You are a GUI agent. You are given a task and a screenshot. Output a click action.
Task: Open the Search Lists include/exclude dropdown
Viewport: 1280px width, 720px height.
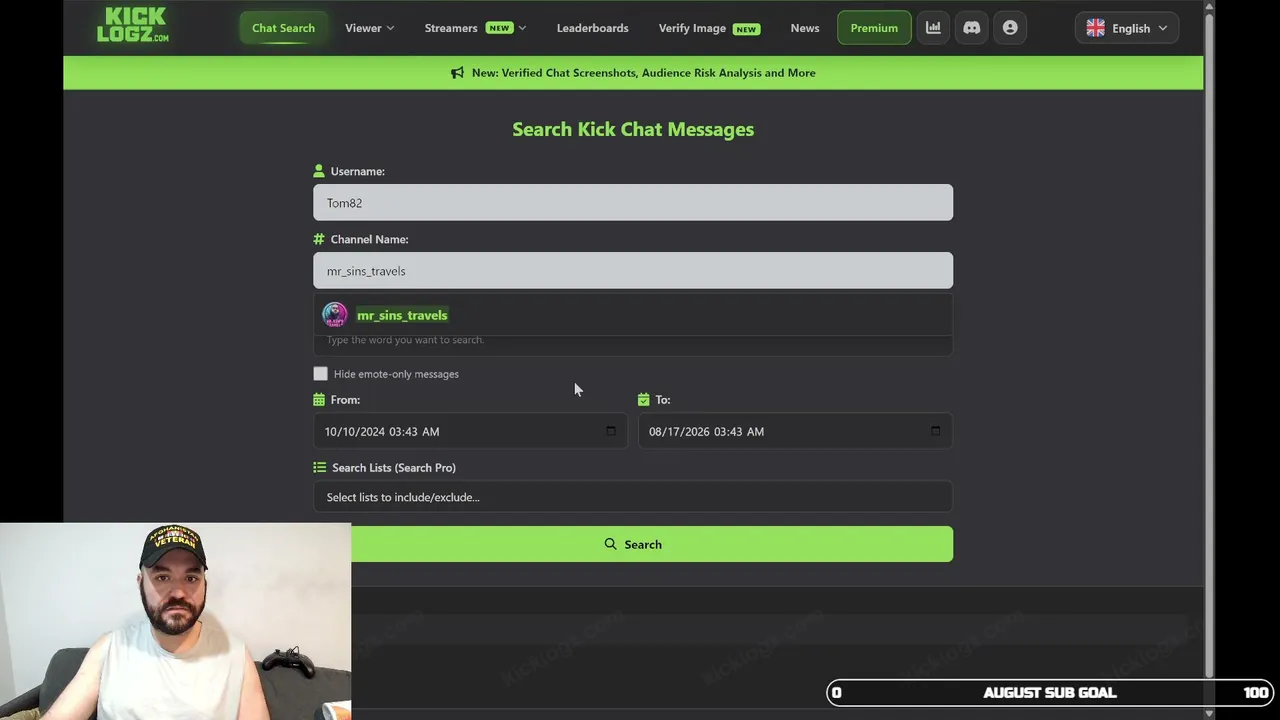pos(633,497)
